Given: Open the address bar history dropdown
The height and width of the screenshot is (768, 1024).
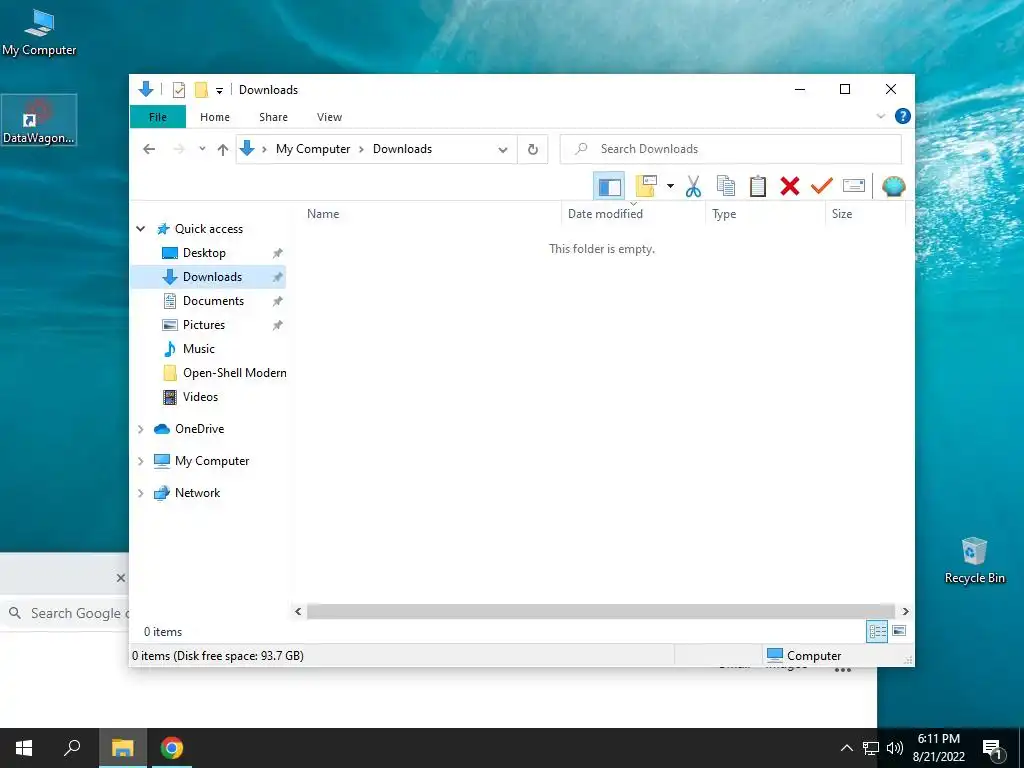Looking at the screenshot, I should coord(503,150).
